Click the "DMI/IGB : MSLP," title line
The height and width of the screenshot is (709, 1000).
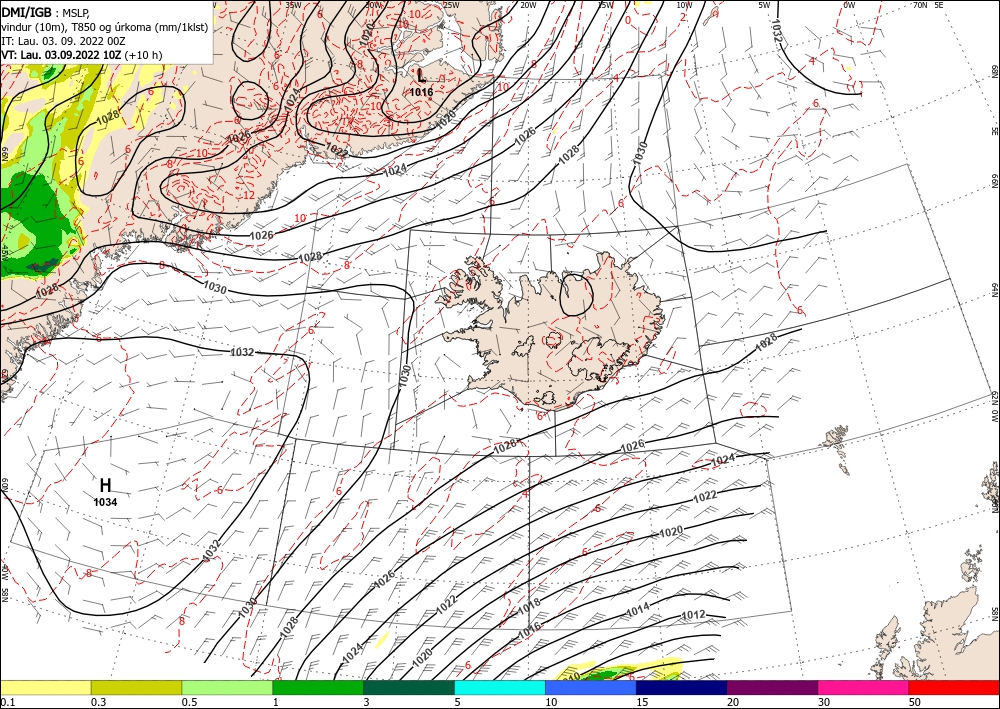46,13
